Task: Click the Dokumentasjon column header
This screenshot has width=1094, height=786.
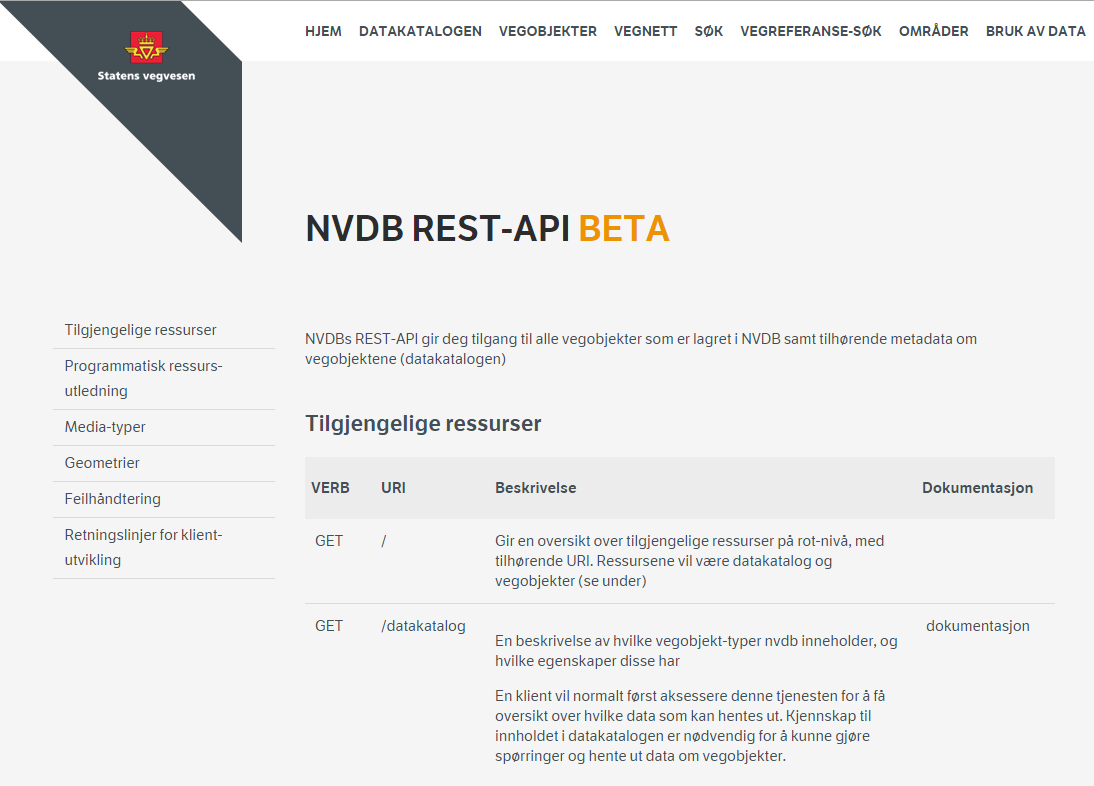Action: (977, 488)
